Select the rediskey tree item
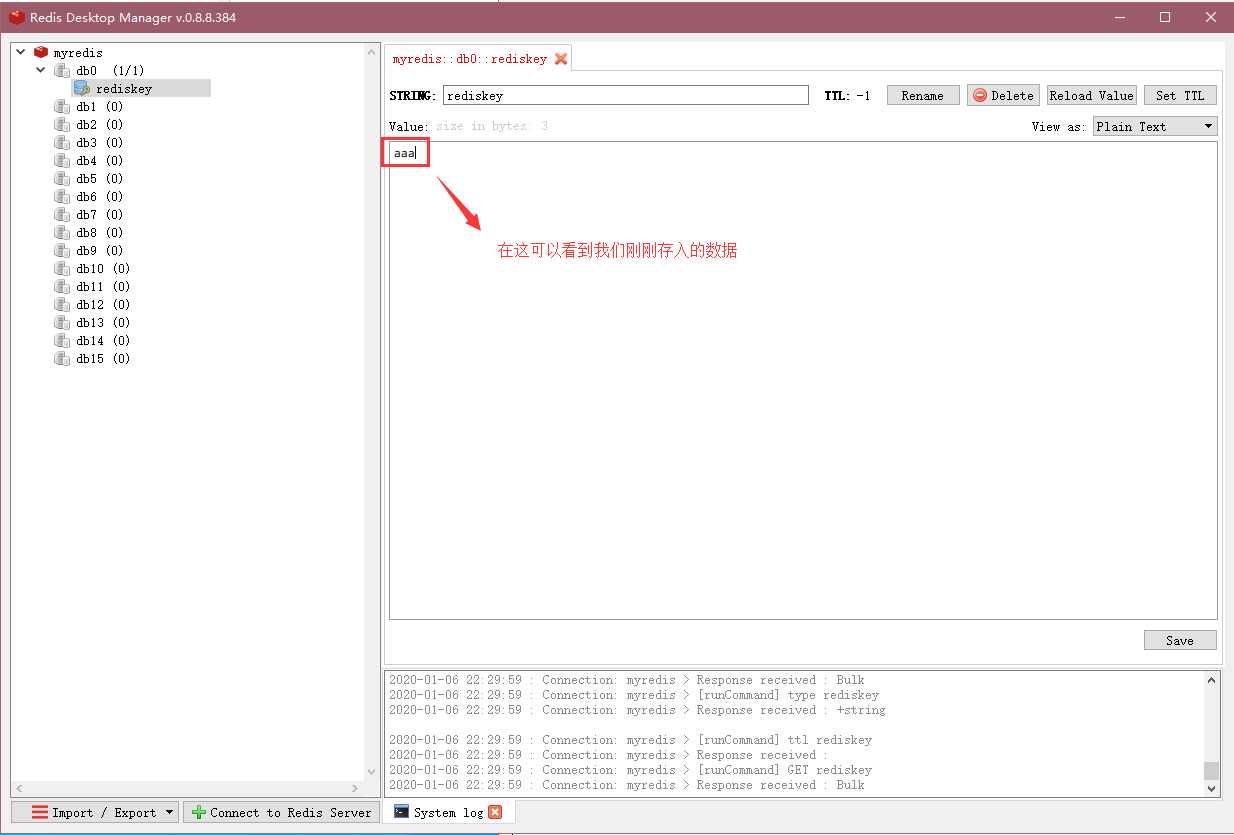This screenshot has height=835, width=1234. (141, 88)
